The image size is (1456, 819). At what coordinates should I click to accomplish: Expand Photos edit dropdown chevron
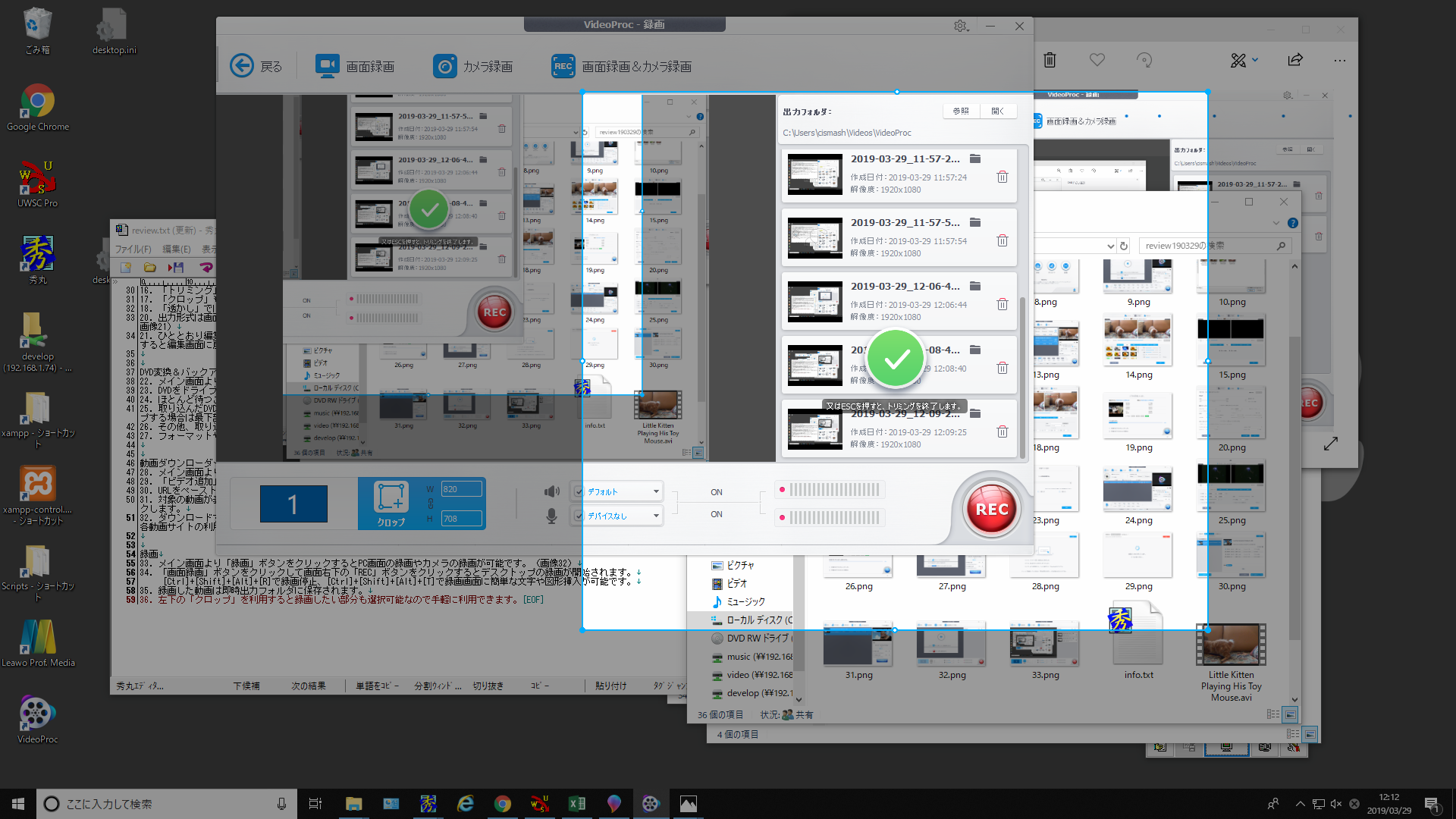click(x=1255, y=60)
